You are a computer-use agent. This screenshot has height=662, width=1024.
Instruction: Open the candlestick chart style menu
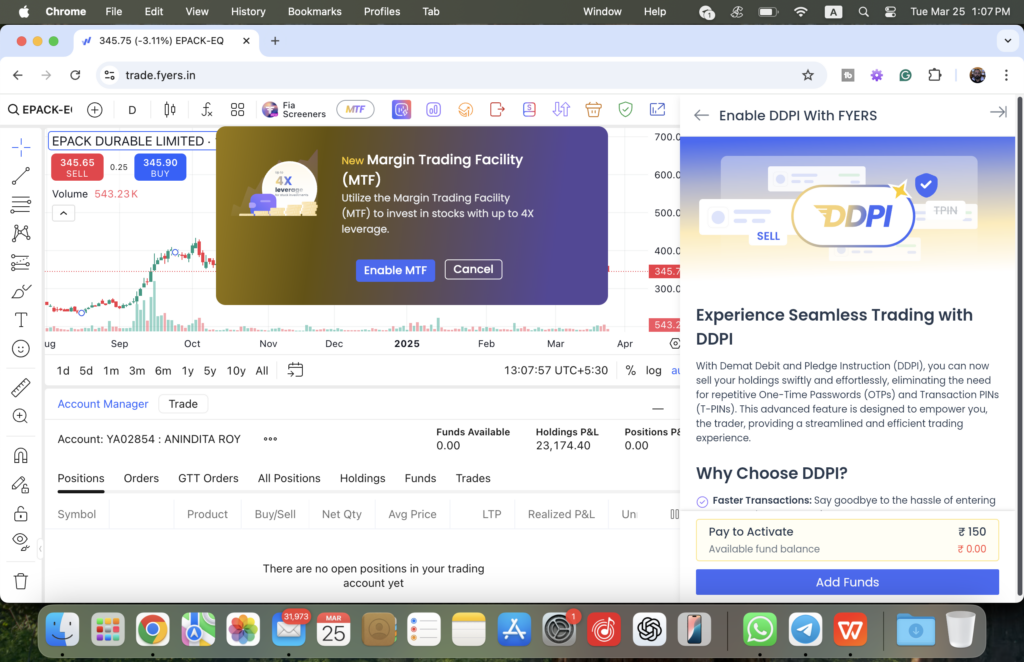point(170,110)
